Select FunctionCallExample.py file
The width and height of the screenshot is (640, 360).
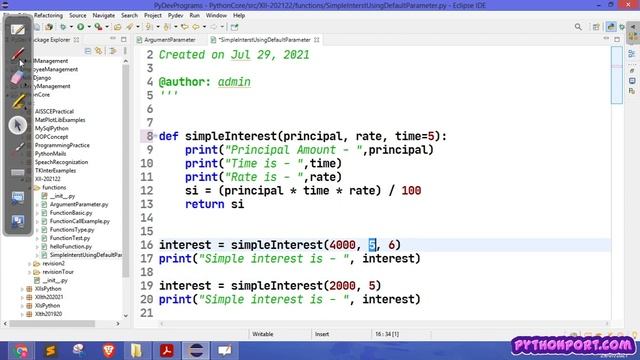[80, 221]
